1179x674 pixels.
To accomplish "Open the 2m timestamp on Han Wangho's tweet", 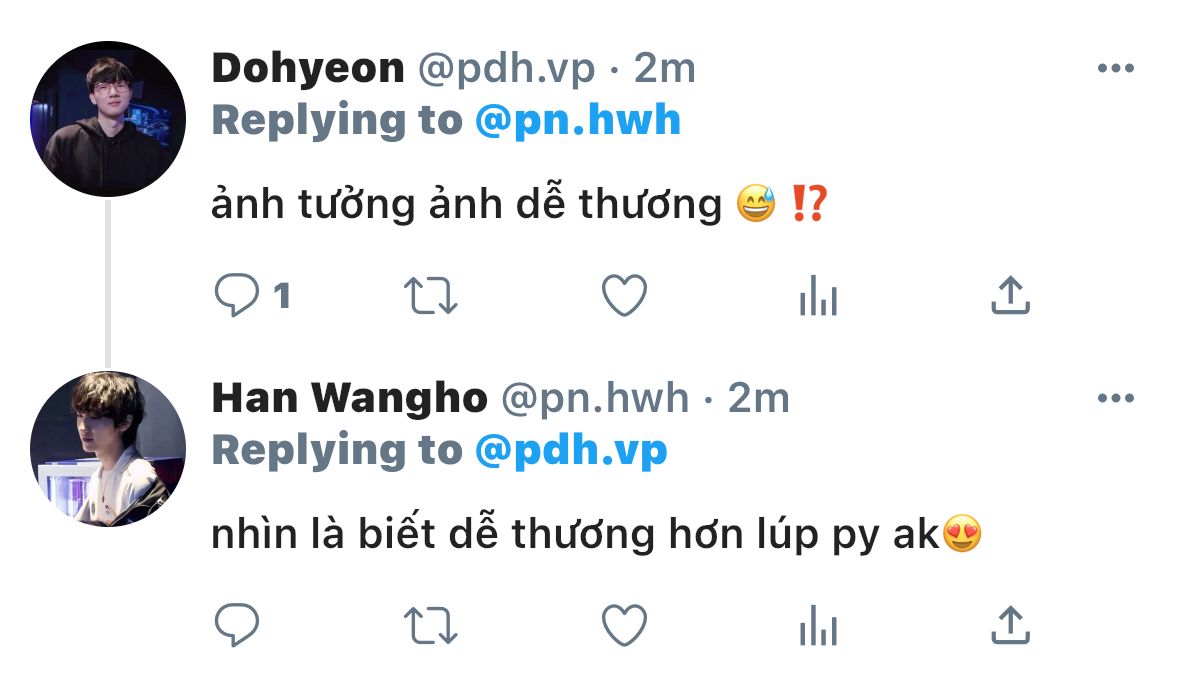I will pos(759,398).
